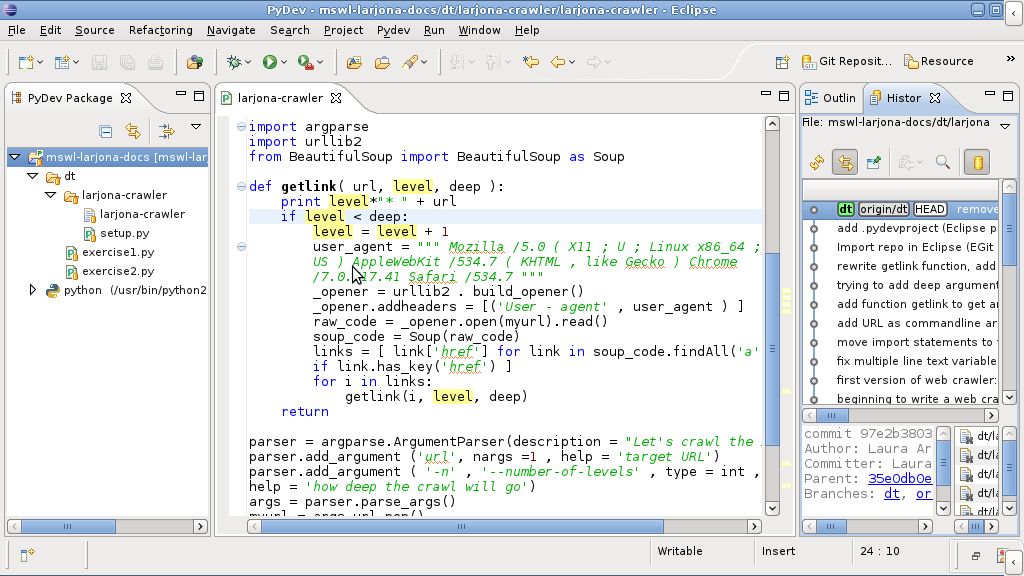Click the green Run button in toolbar
1024x576 pixels.
pos(270,62)
